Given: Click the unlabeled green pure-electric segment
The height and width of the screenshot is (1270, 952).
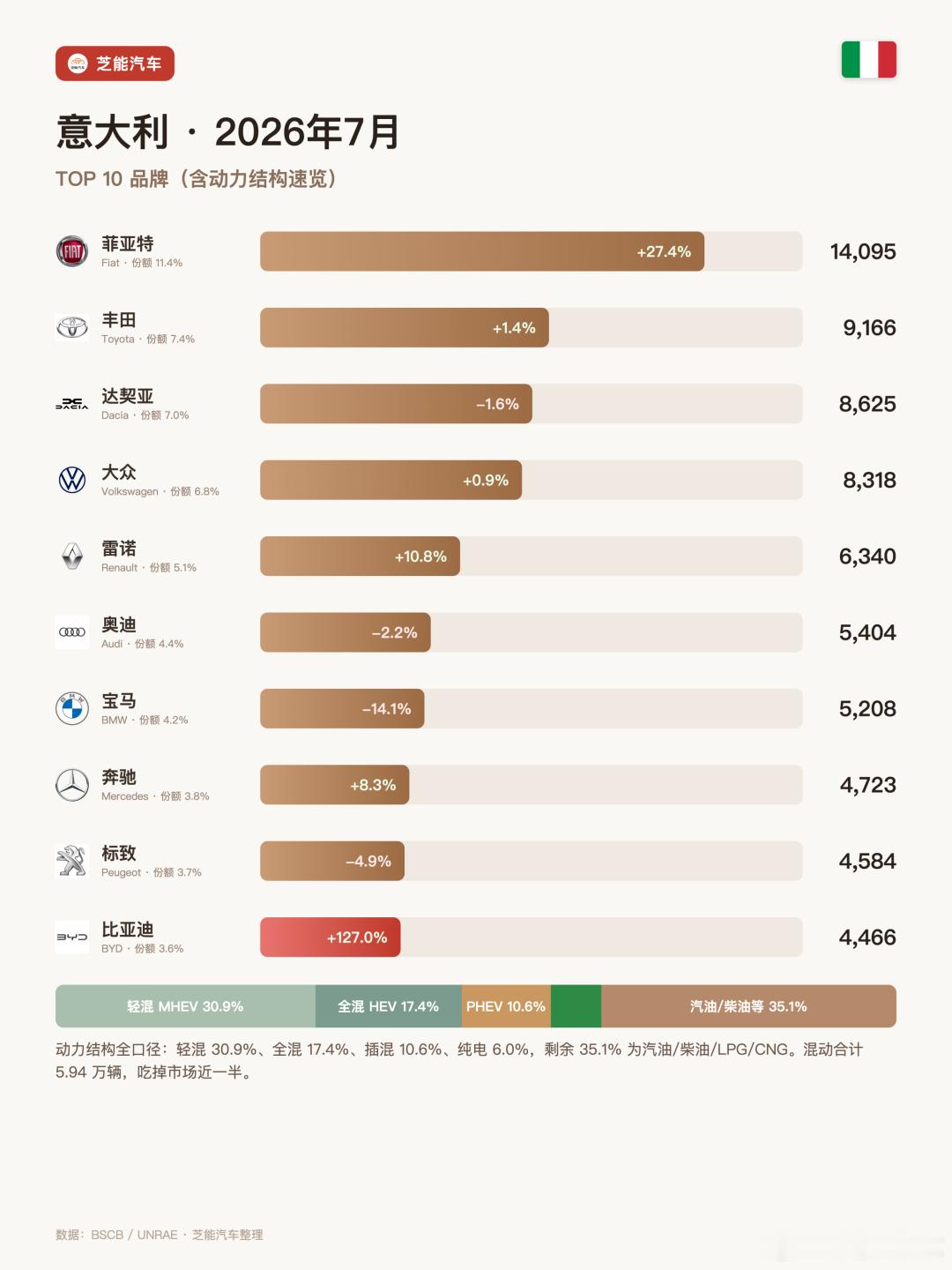Looking at the screenshot, I should coord(576,1006).
